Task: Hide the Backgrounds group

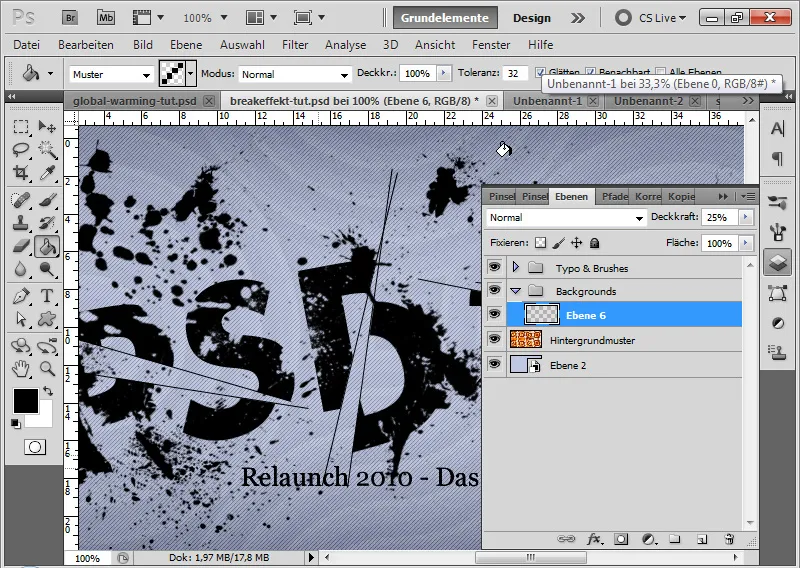Action: 494,290
